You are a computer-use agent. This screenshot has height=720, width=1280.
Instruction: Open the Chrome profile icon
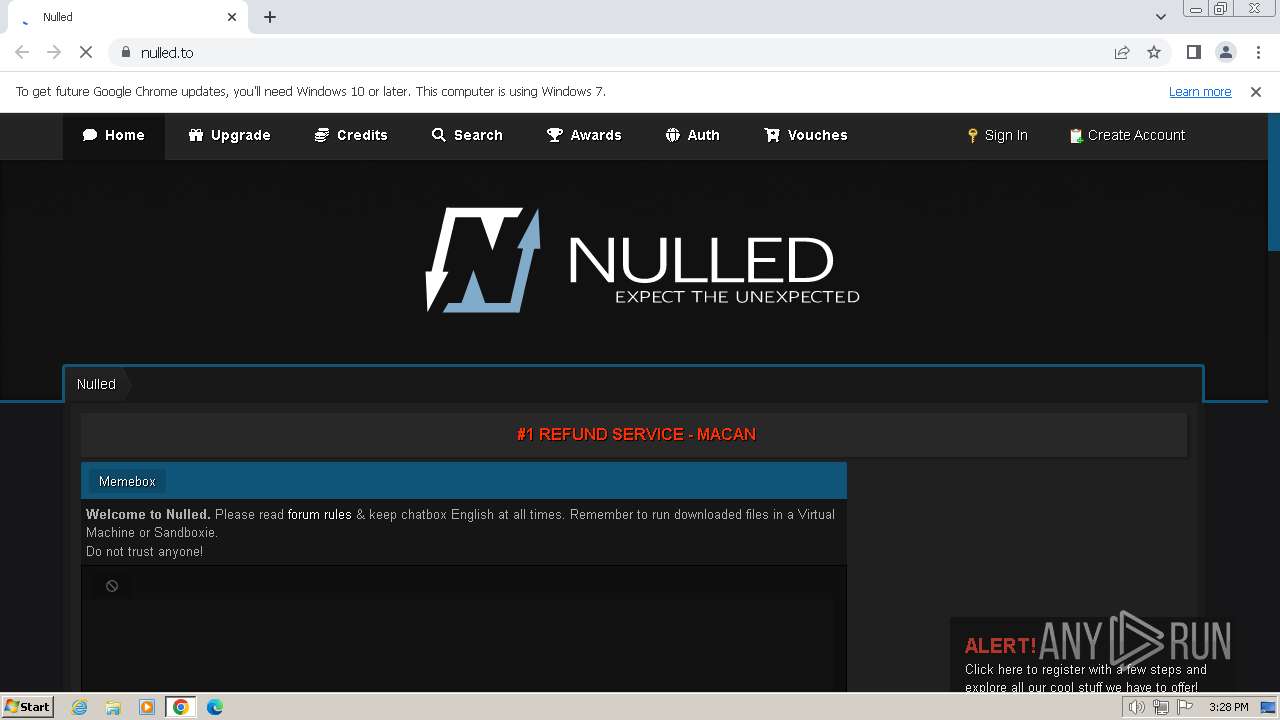tap(1226, 52)
